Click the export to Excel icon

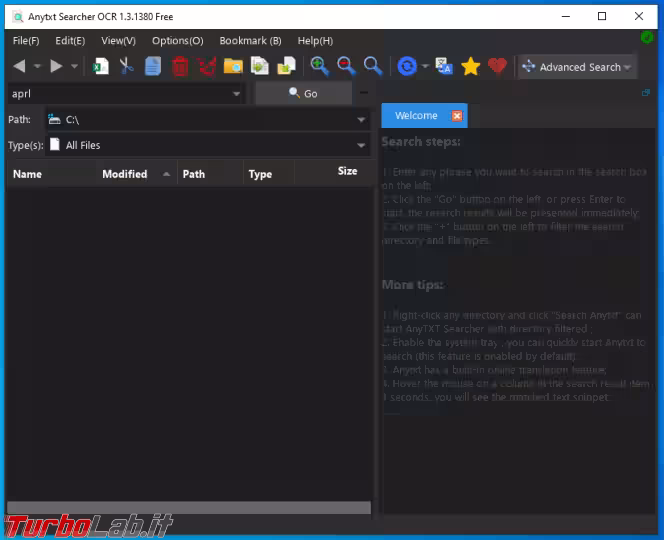tap(100, 66)
